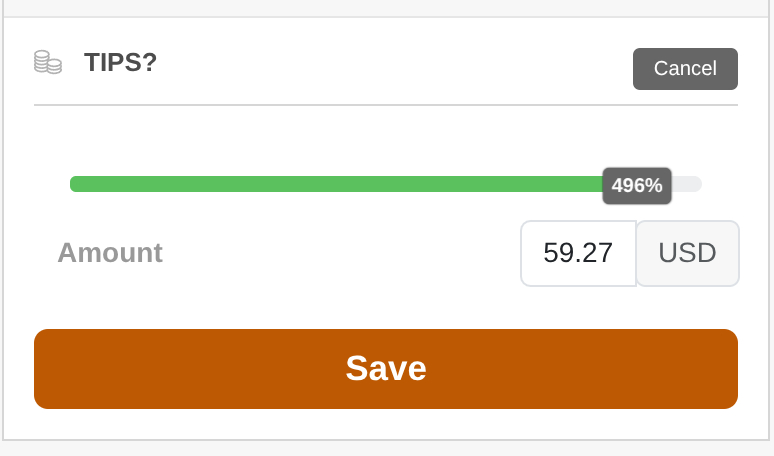Viewport: 774px width, 456px height.
Task: Dismiss the tips form with Cancel
Action: [685, 69]
